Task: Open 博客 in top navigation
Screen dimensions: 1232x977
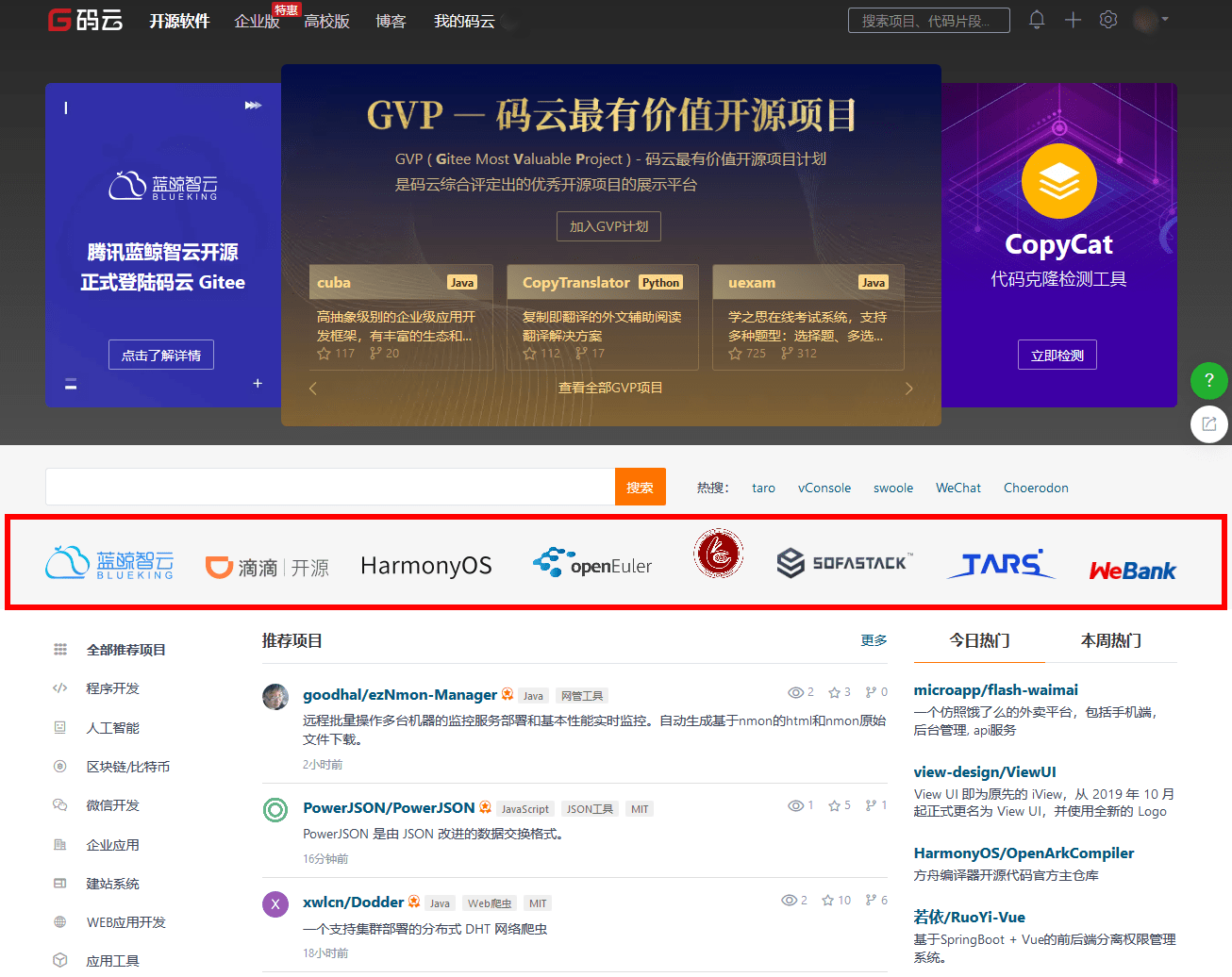Action: coord(391,21)
